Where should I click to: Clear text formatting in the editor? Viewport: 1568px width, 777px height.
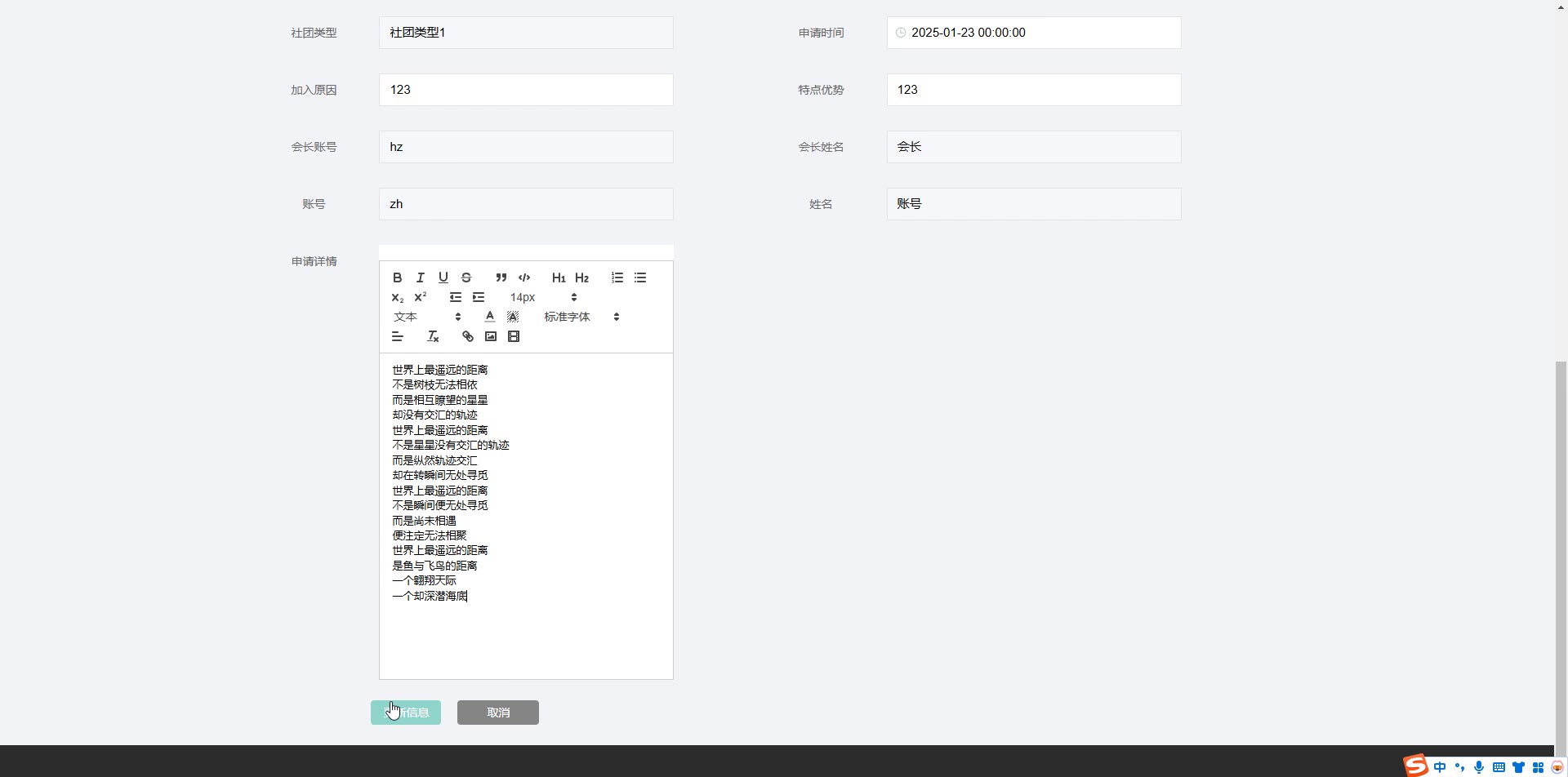[x=433, y=336]
